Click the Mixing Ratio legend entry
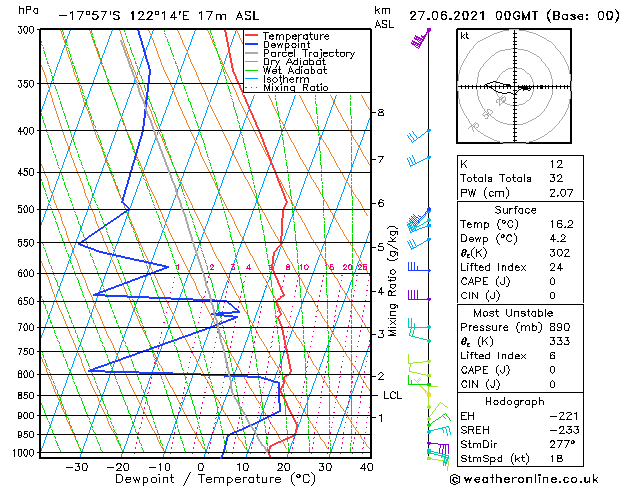Image resolution: width=629 pixels, height=486 pixels. pos(296,87)
